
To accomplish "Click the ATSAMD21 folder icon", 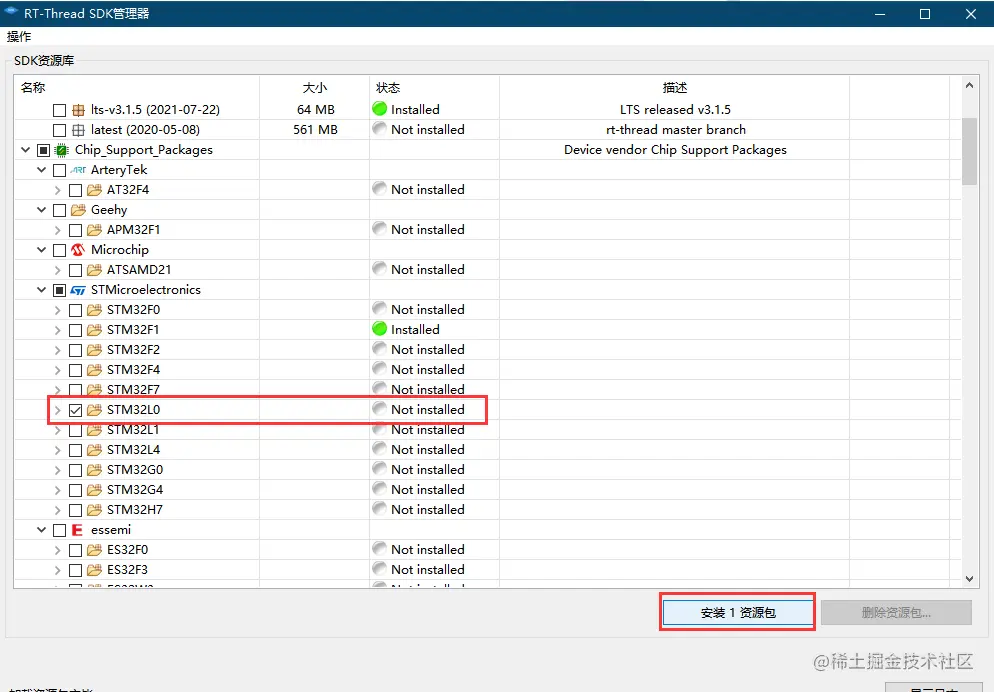I will 94,269.
